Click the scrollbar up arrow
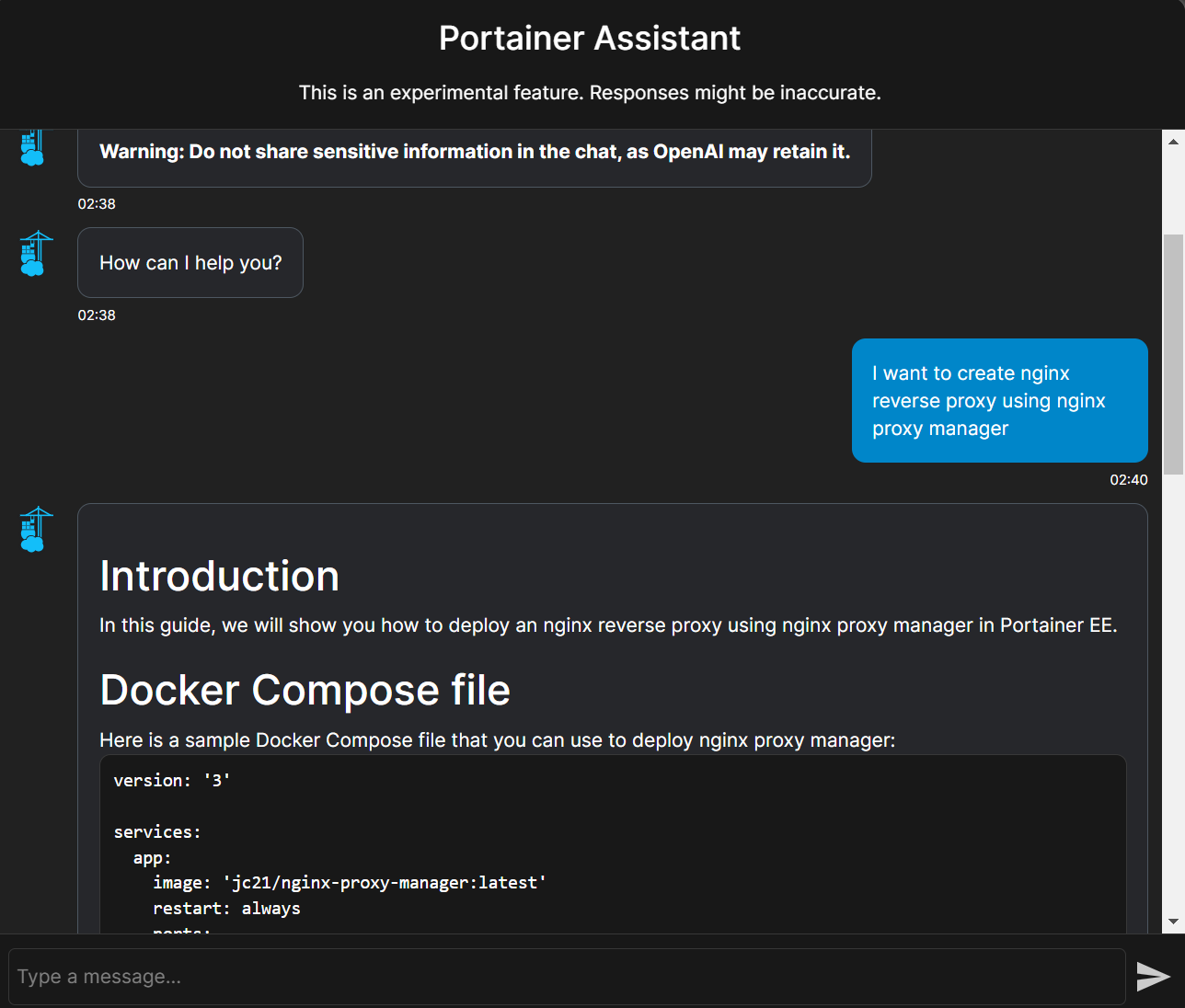This screenshot has height=1008, width=1185. [x=1173, y=140]
